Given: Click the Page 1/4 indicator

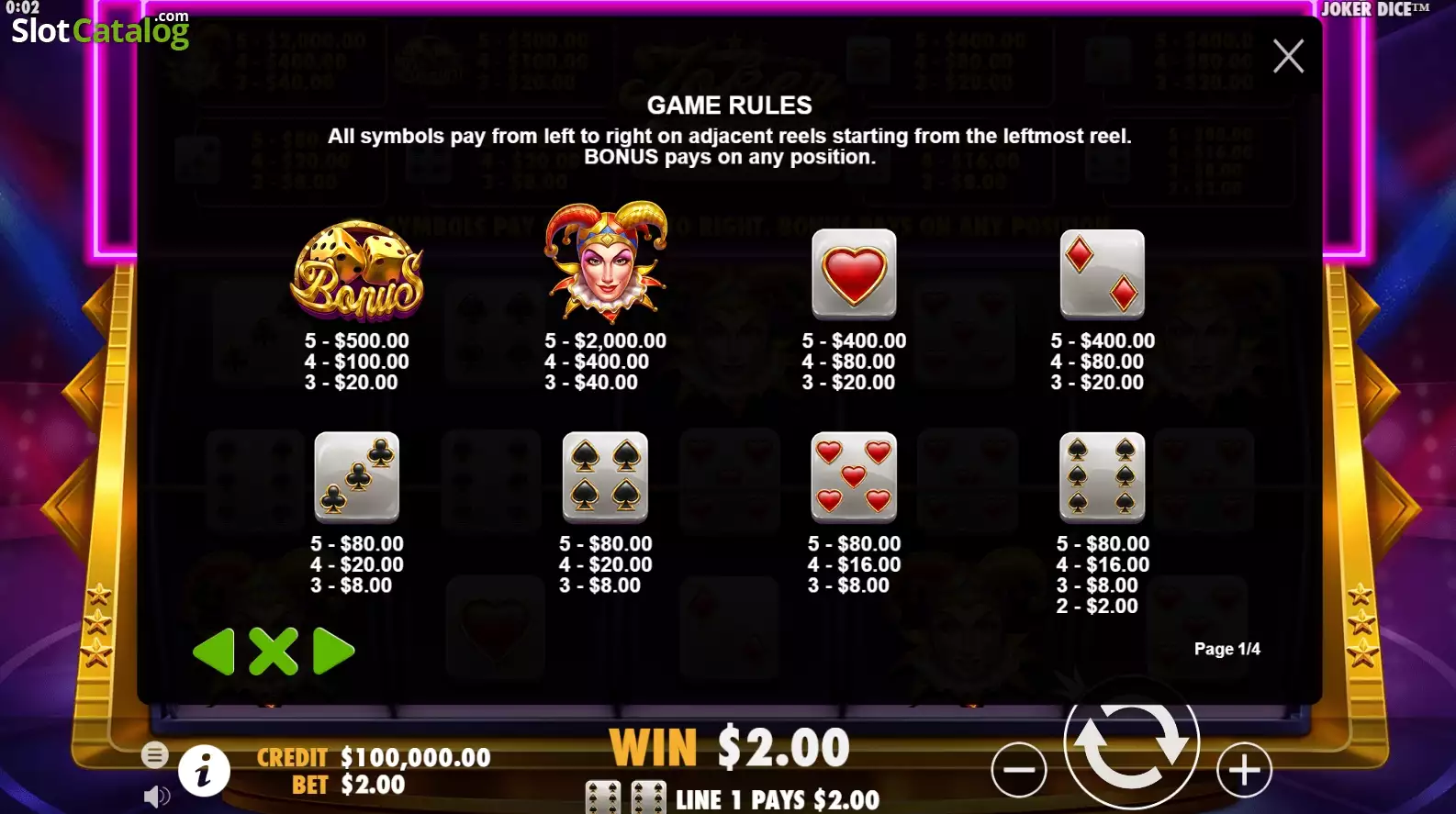Looking at the screenshot, I should pos(1226,649).
